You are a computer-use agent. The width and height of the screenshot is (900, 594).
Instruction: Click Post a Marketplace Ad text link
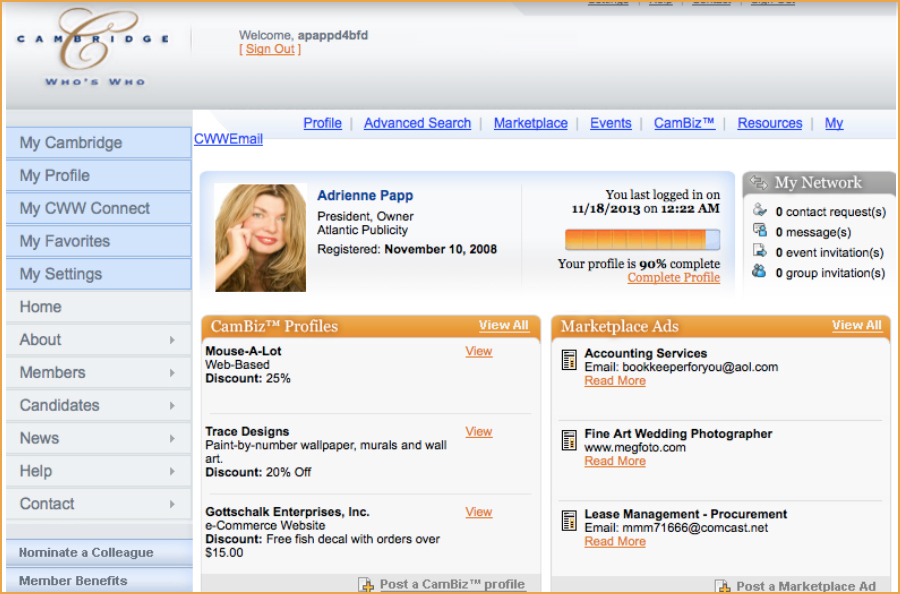(806, 587)
